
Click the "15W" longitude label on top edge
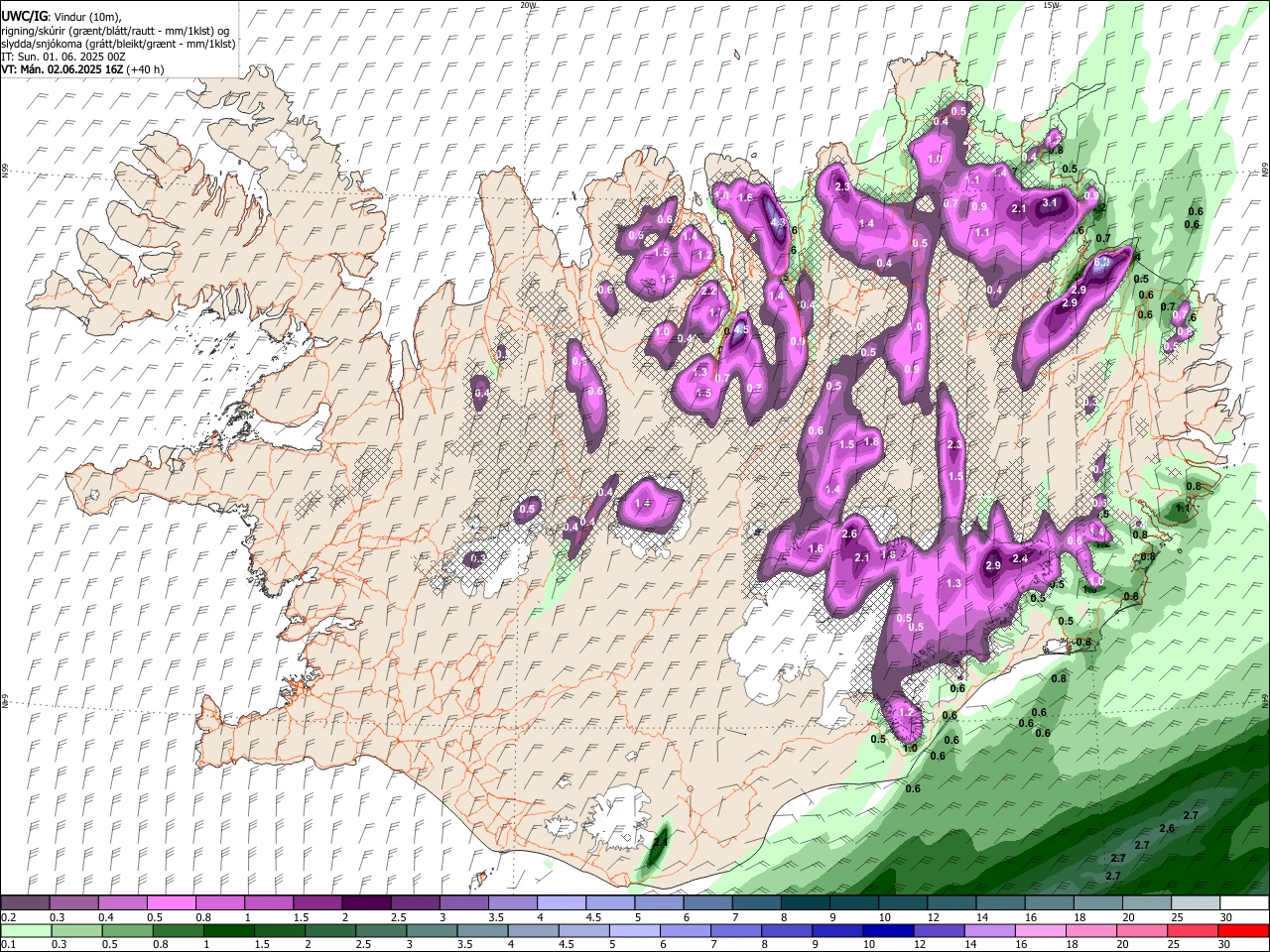coord(1052,5)
